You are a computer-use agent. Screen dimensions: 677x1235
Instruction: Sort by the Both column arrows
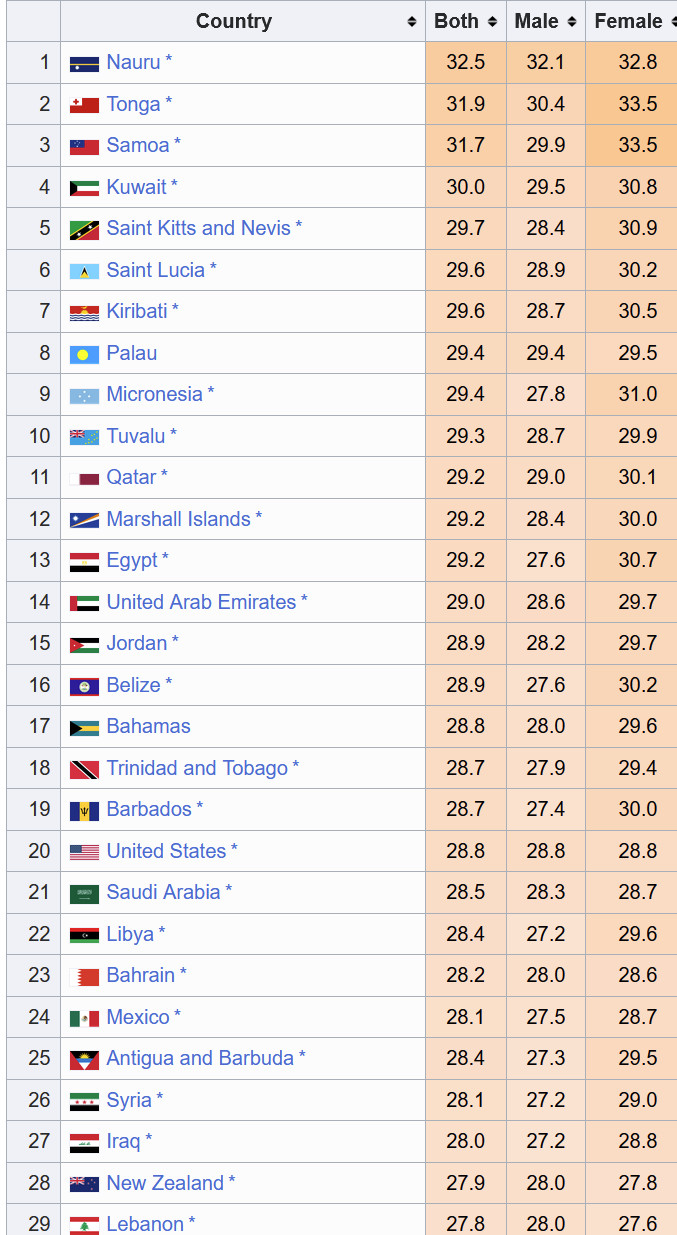(492, 21)
